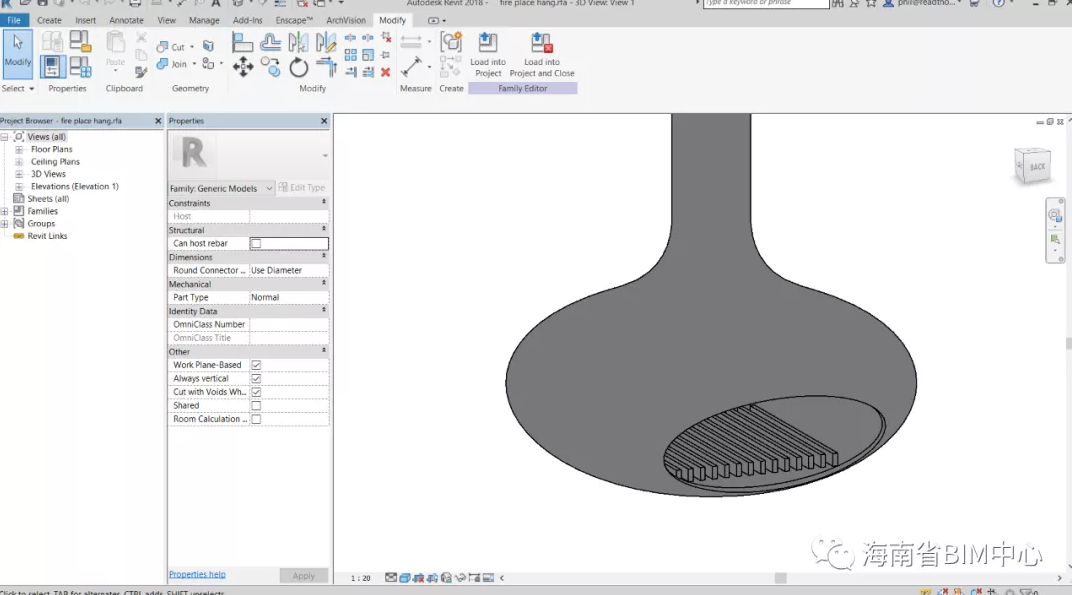Click the Move tool icon

[243, 67]
